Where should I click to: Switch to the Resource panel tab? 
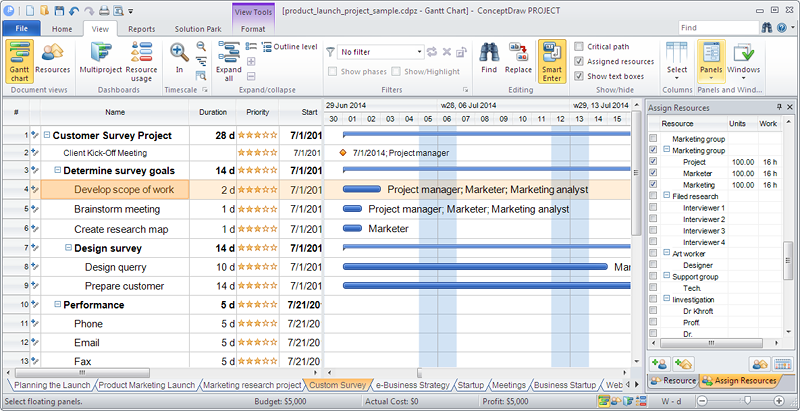tap(673, 381)
